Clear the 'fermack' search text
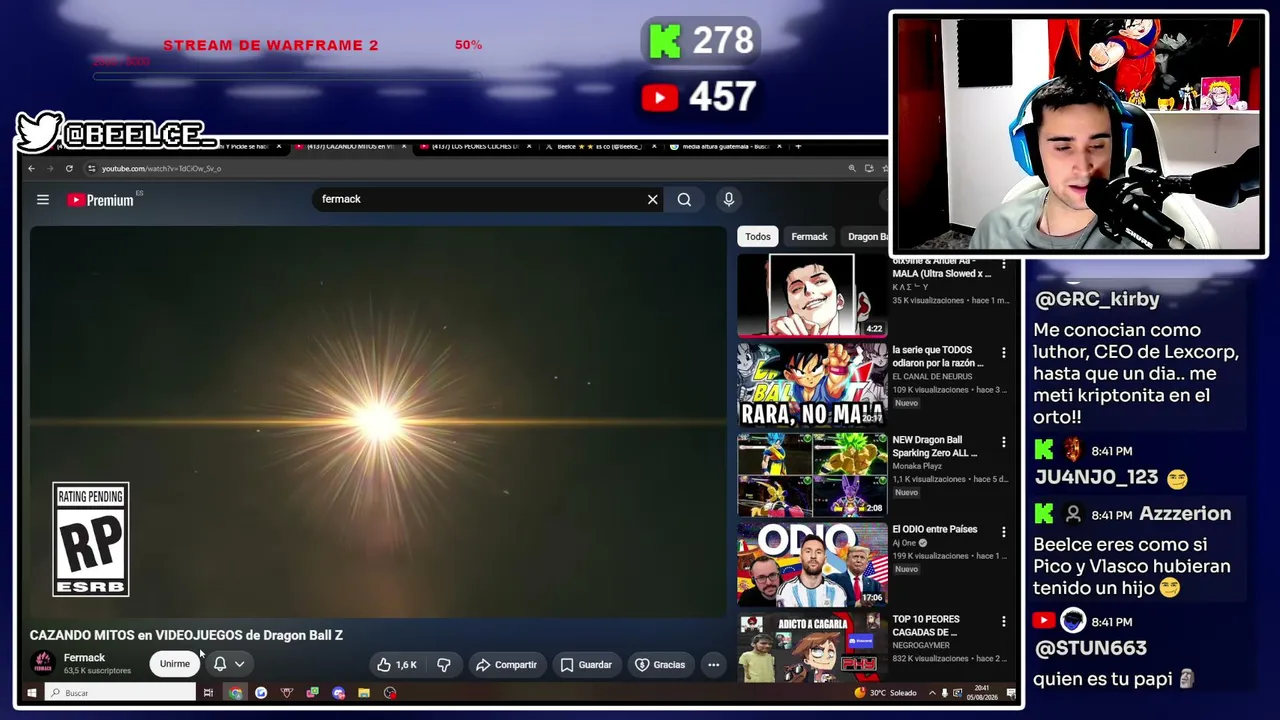Screen dimensions: 1280x720 [653, 200]
